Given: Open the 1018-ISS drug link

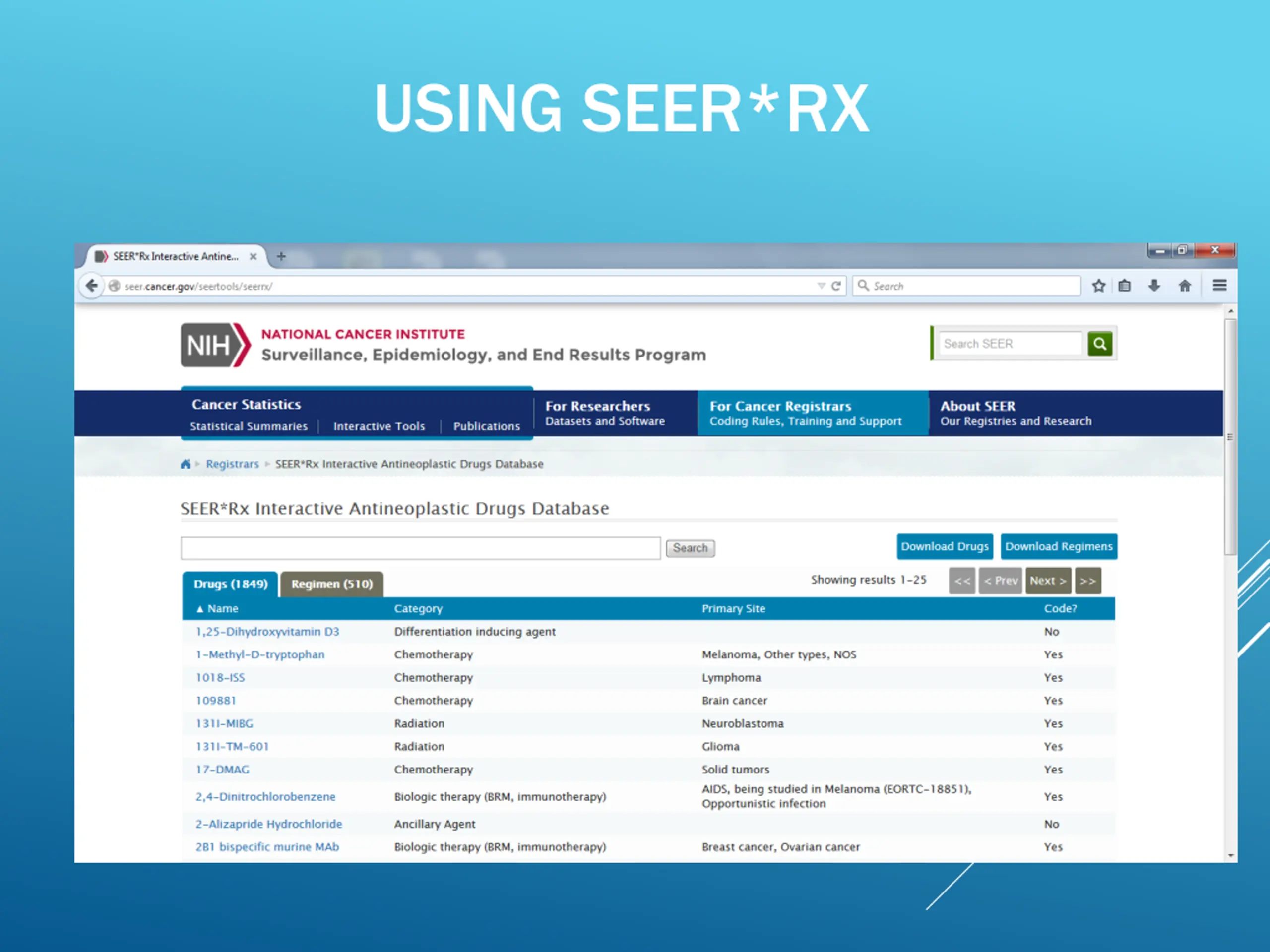Looking at the screenshot, I should (x=220, y=678).
